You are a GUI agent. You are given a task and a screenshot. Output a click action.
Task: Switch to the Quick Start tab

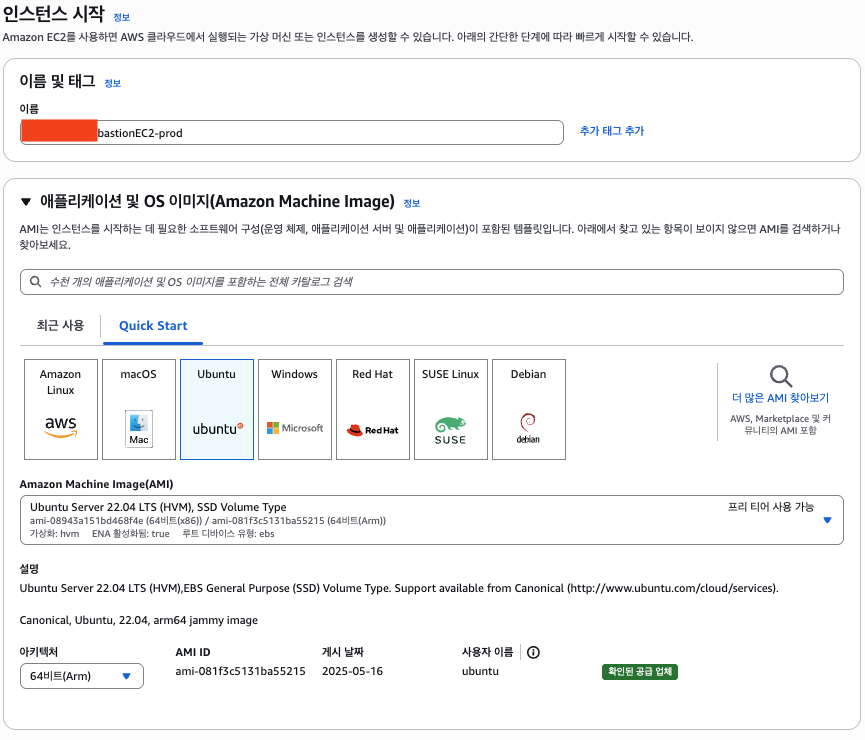click(153, 326)
